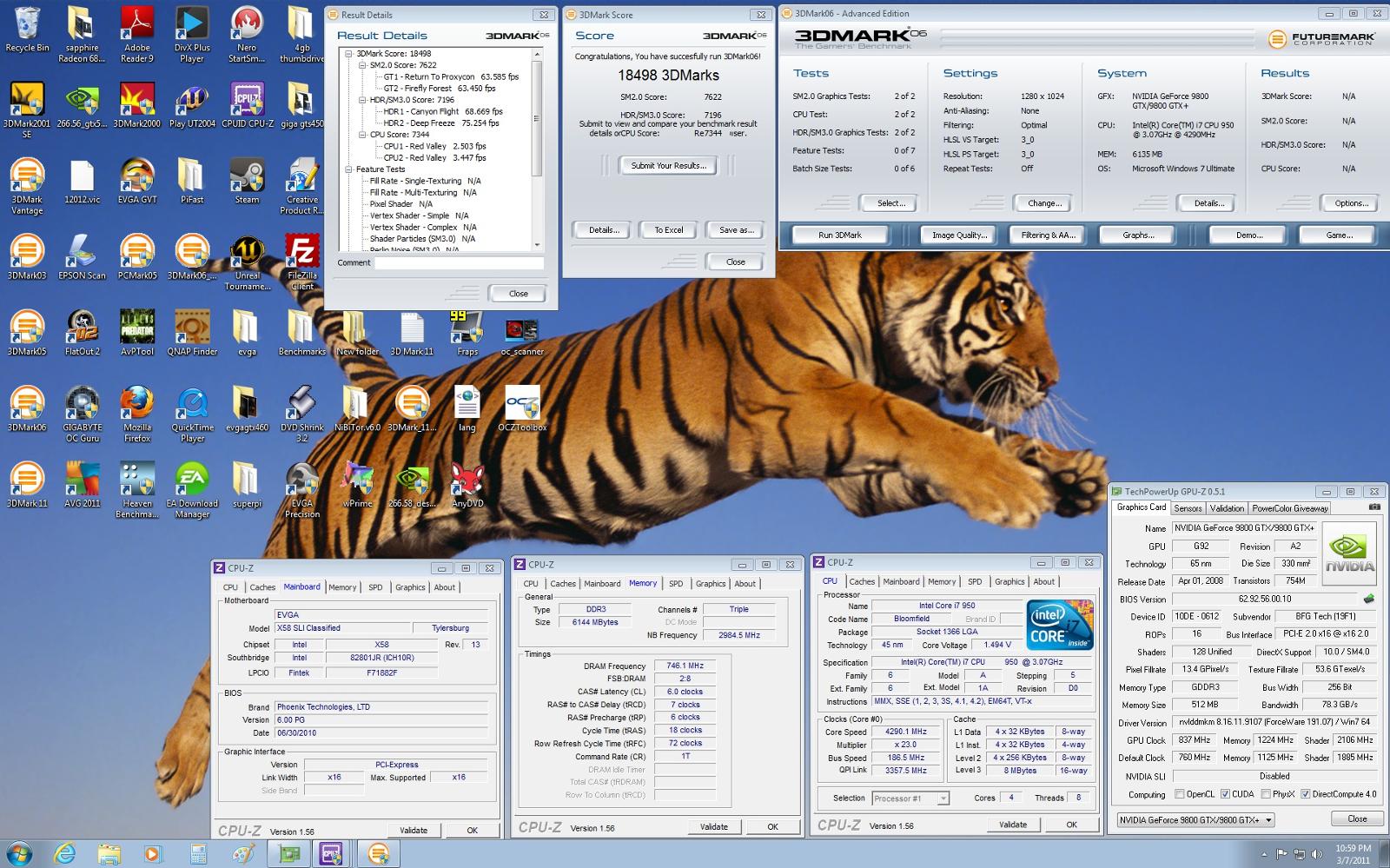
Task: Collapse the CPU Score tree node
Action: pos(362,135)
